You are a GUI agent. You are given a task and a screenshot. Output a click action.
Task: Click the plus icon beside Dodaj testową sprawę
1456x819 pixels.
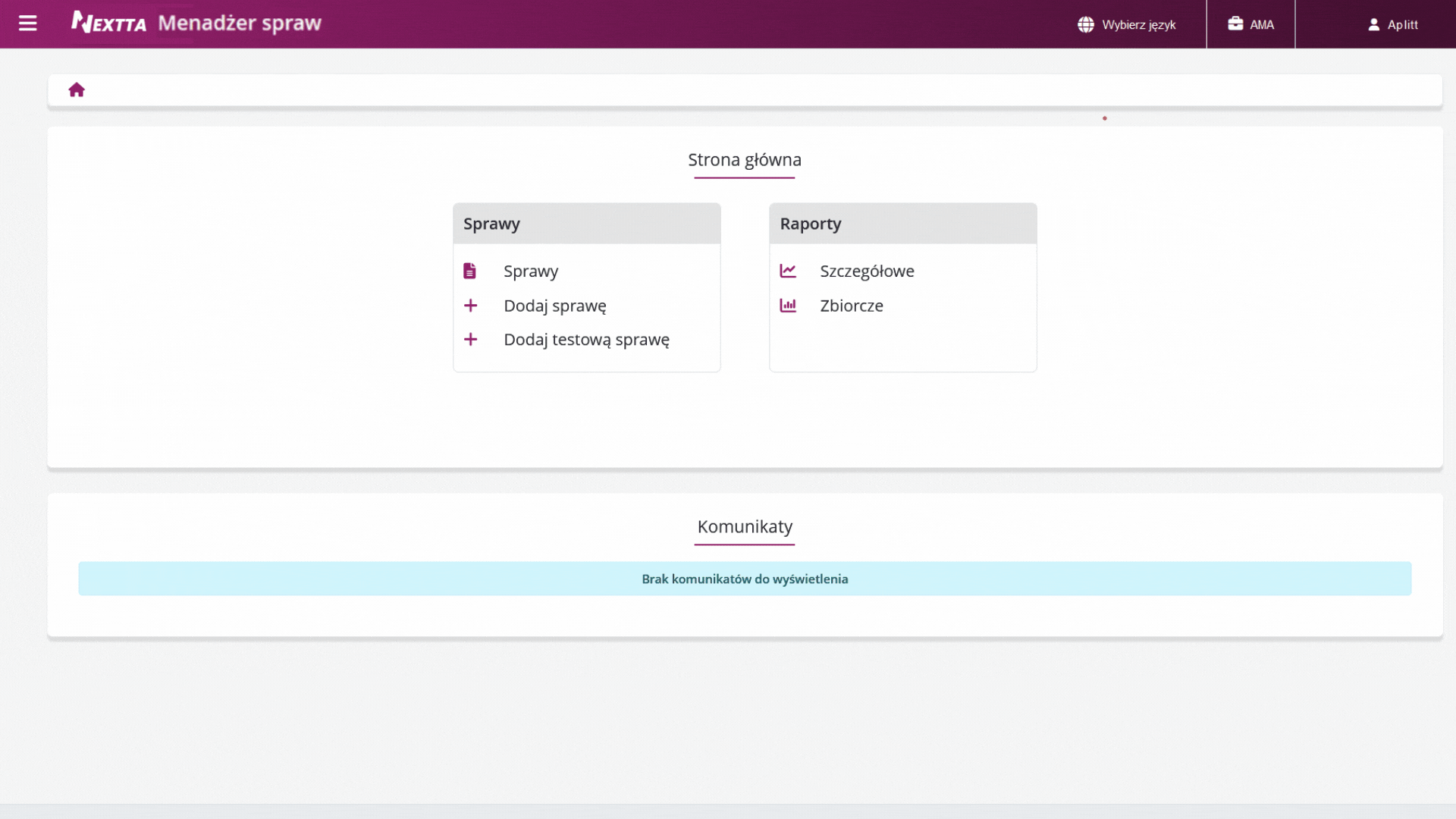pos(470,339)
